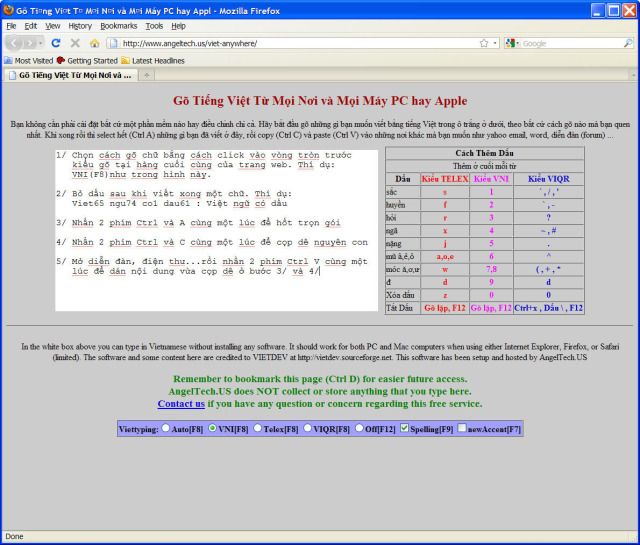Open the Bookmarks menu
This screenshot has height=545, width=640.
(119, 25)
